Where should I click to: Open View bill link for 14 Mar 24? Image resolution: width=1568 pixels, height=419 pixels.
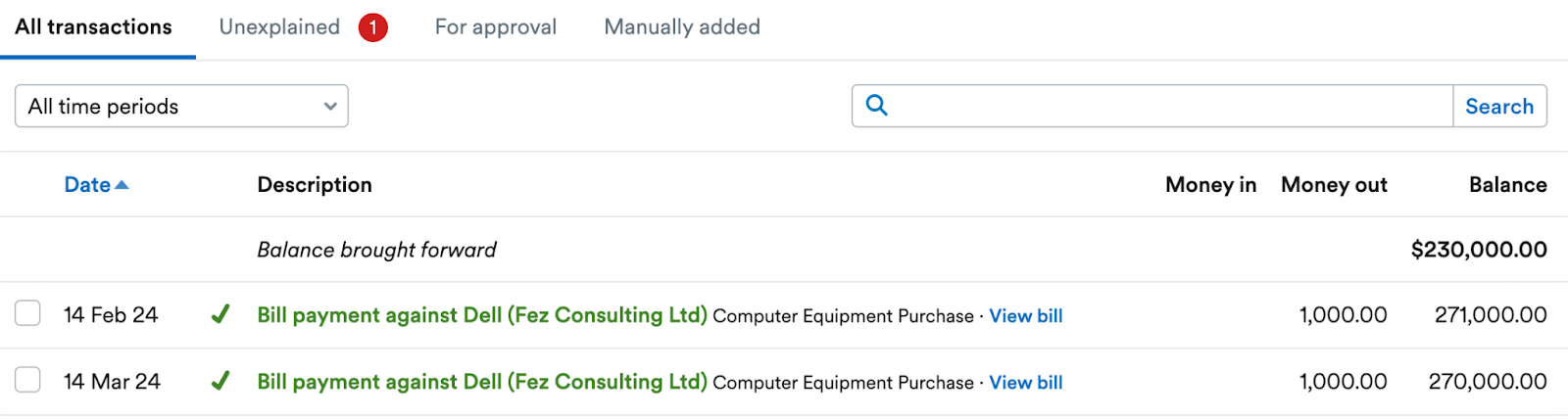[x=1026, y=383]
